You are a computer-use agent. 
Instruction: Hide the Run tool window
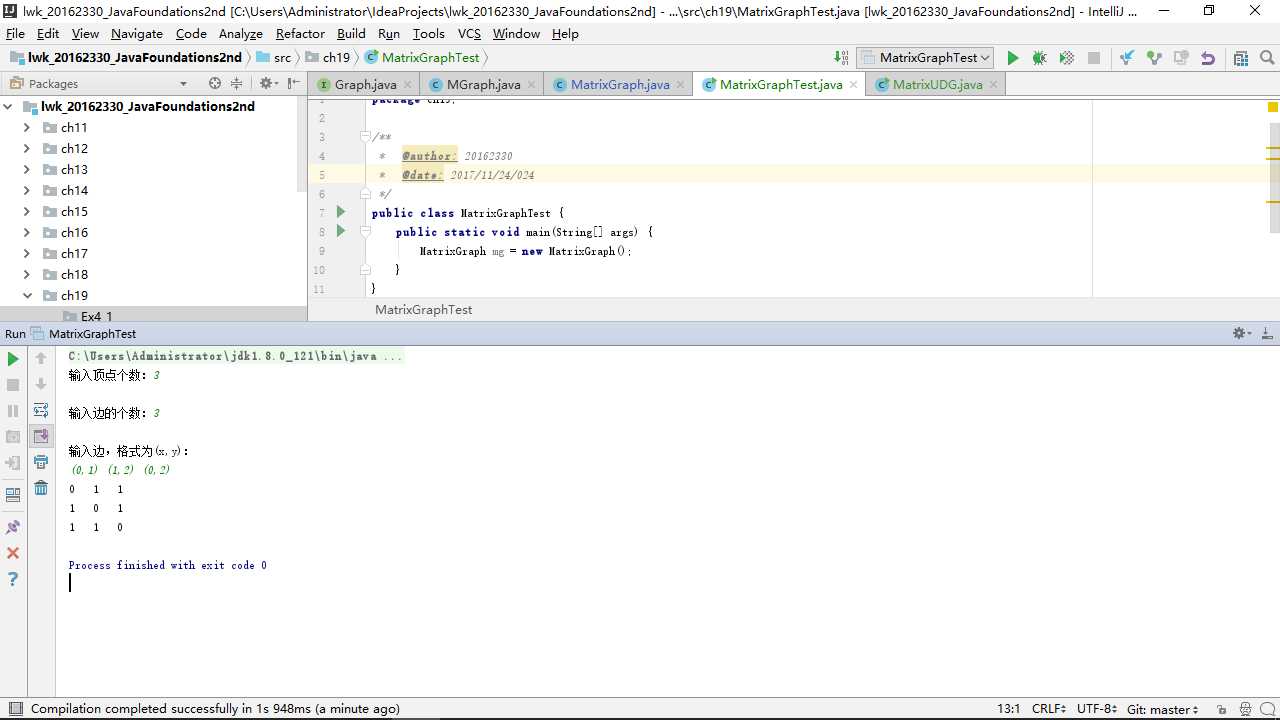click(x=1267, y=333)
